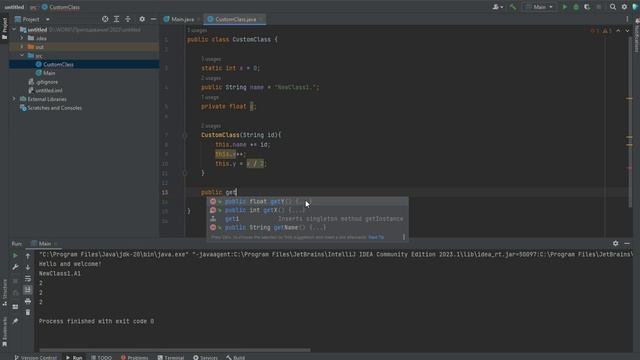The height and width of the screenshot is (360, 640).
Task: Debug Main with bug icon
Action: click(x=576, y=7)
